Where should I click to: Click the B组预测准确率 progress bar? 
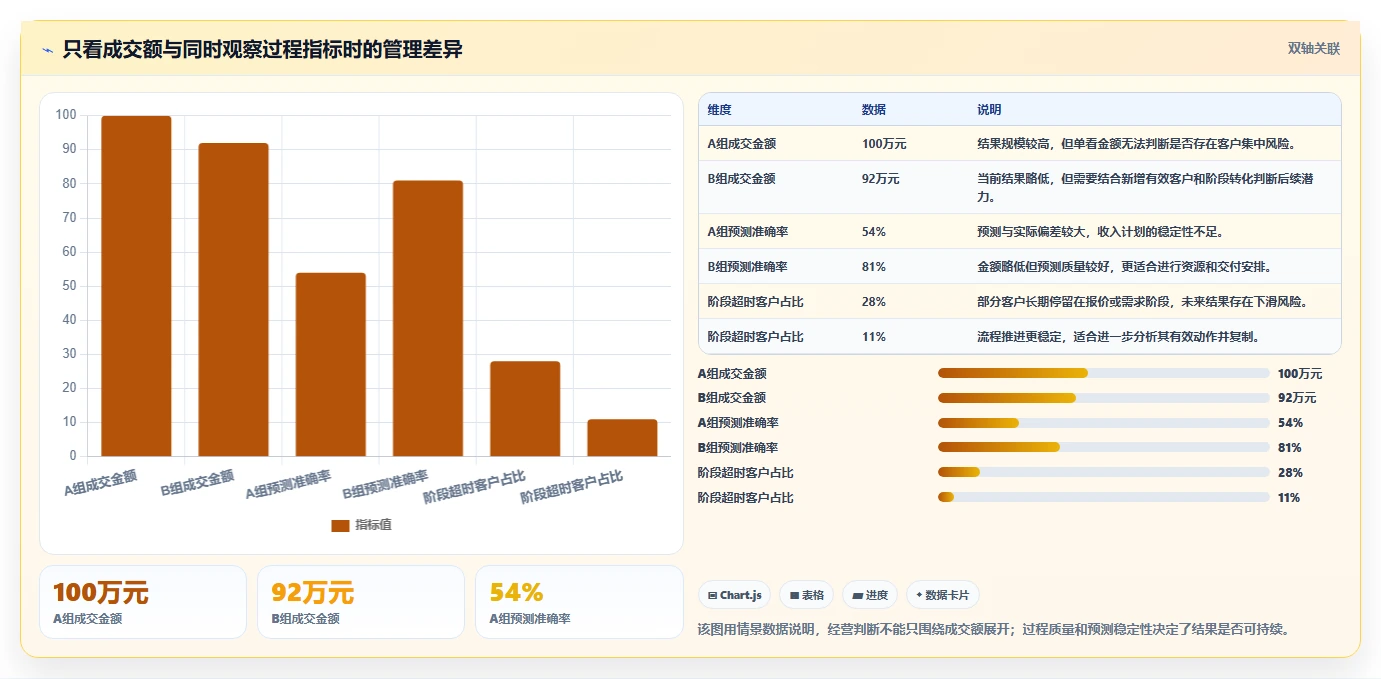pyautogui.click(x=1103, y=448)
